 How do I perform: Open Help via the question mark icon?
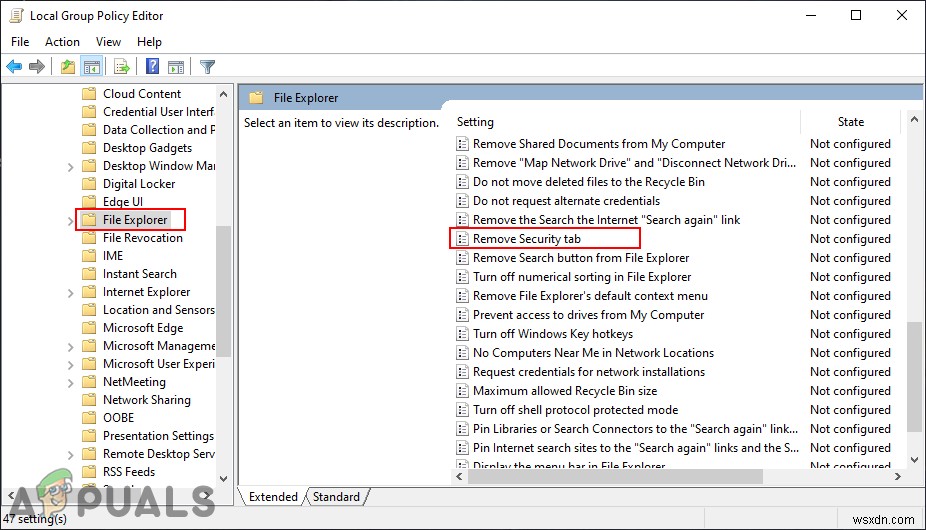[152, 66]
